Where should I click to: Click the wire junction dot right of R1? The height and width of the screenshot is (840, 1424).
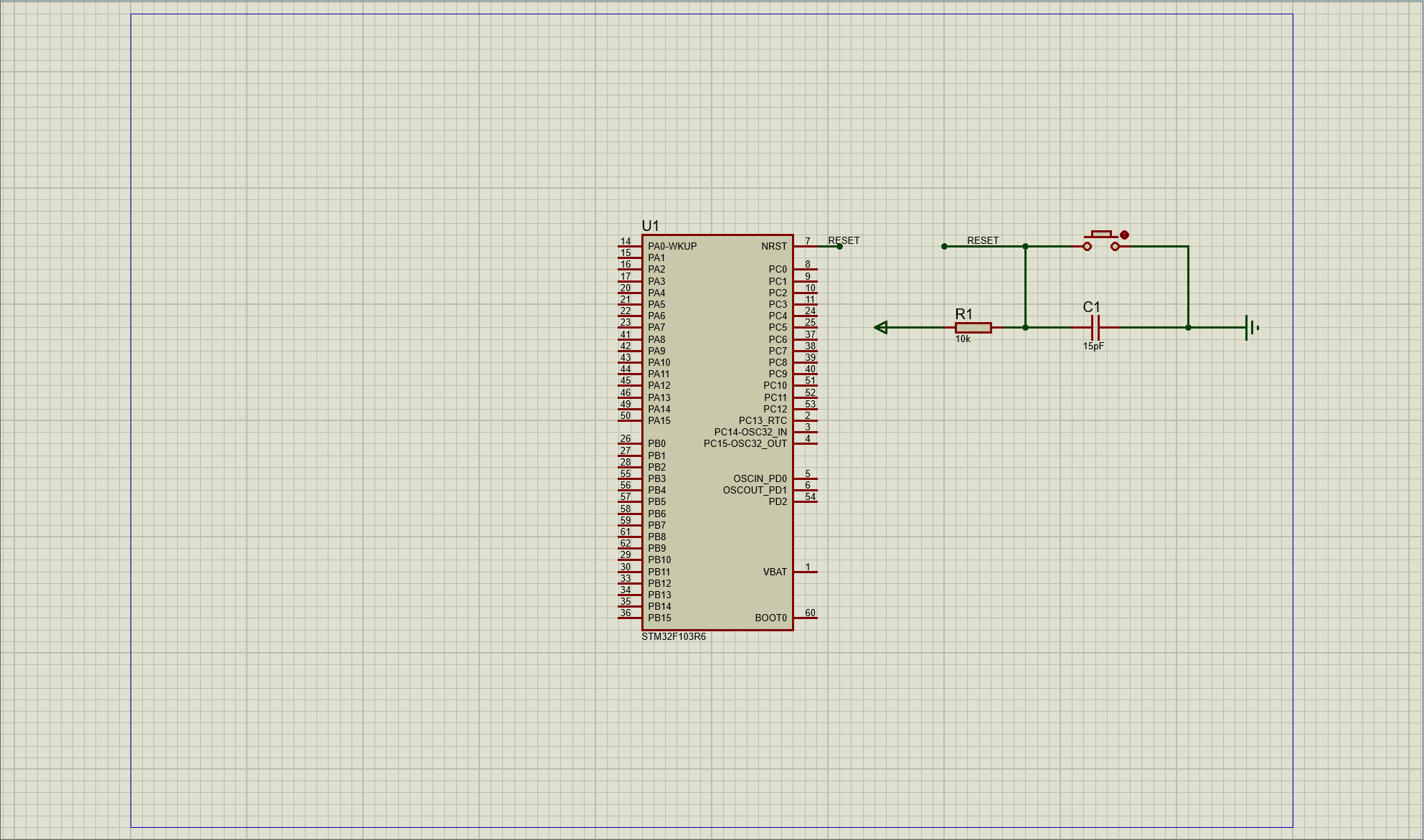click(1025, 328)
